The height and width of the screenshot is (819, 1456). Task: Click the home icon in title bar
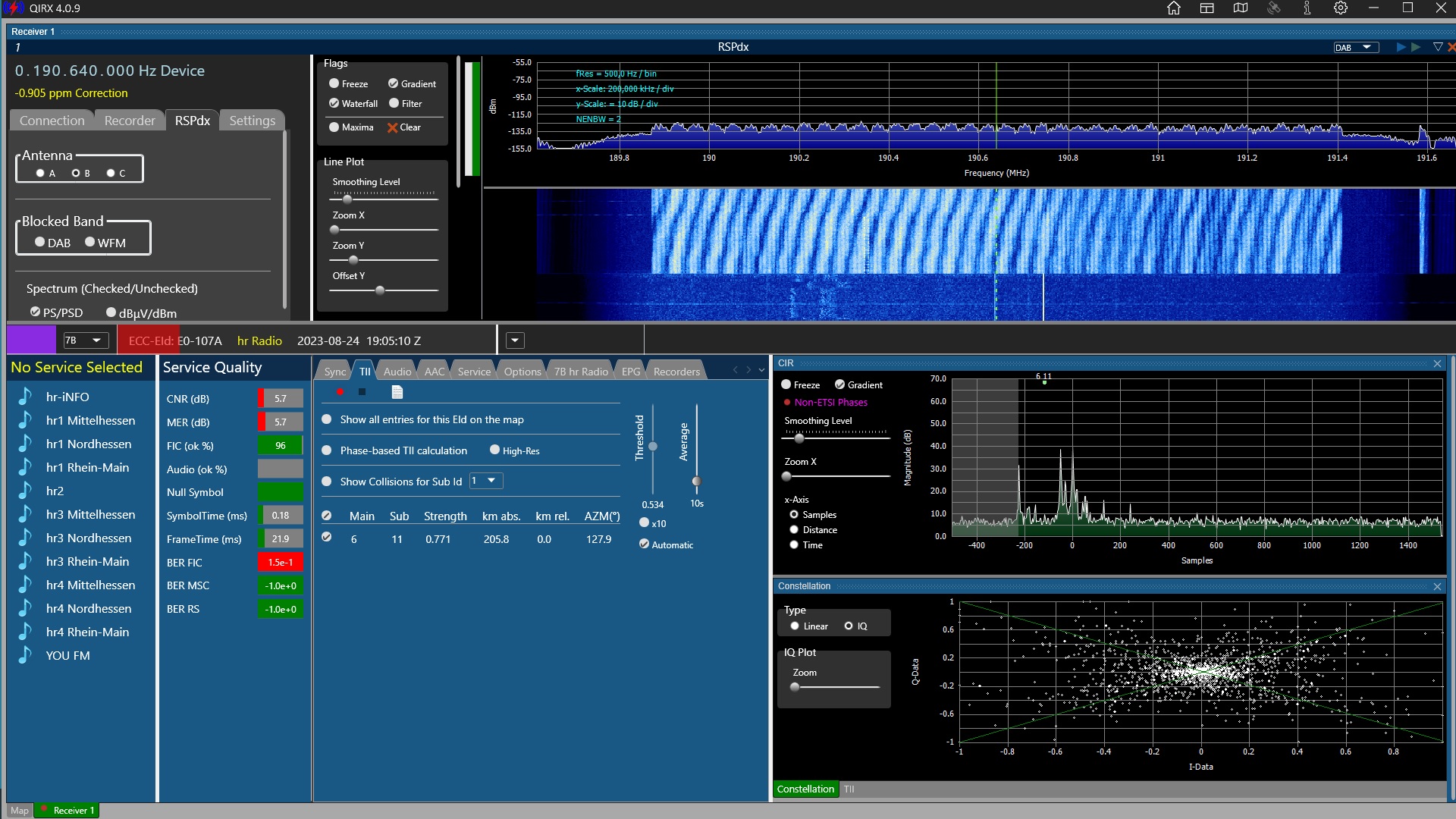1173,8
